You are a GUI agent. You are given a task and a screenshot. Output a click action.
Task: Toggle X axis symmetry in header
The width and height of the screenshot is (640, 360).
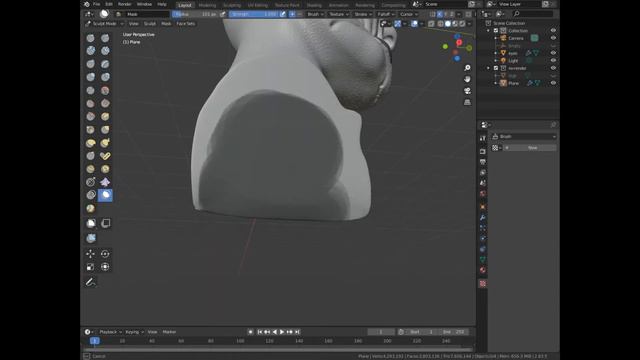[x=440, y=14]
